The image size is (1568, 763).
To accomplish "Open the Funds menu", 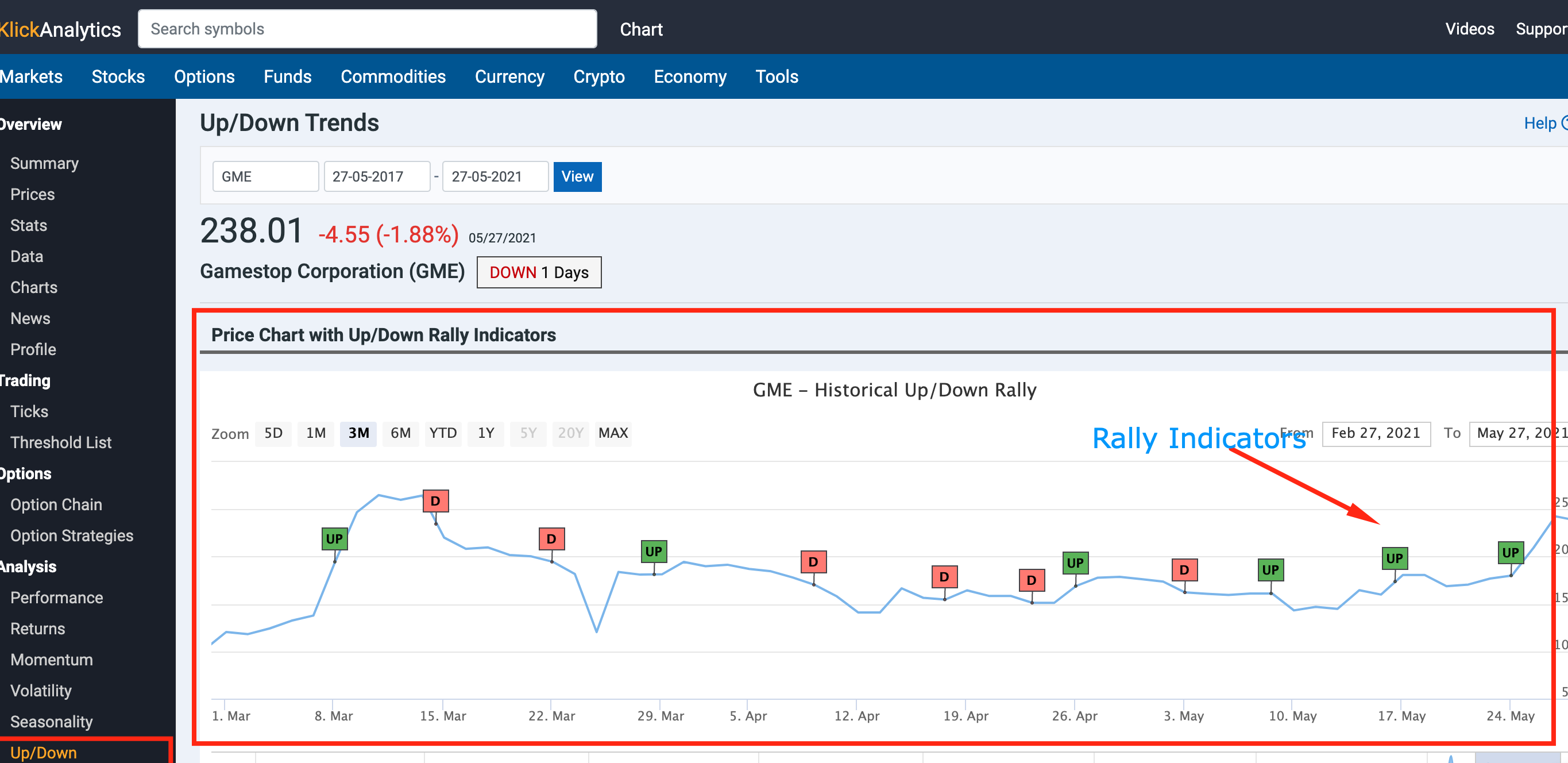I will pos(287,76).
